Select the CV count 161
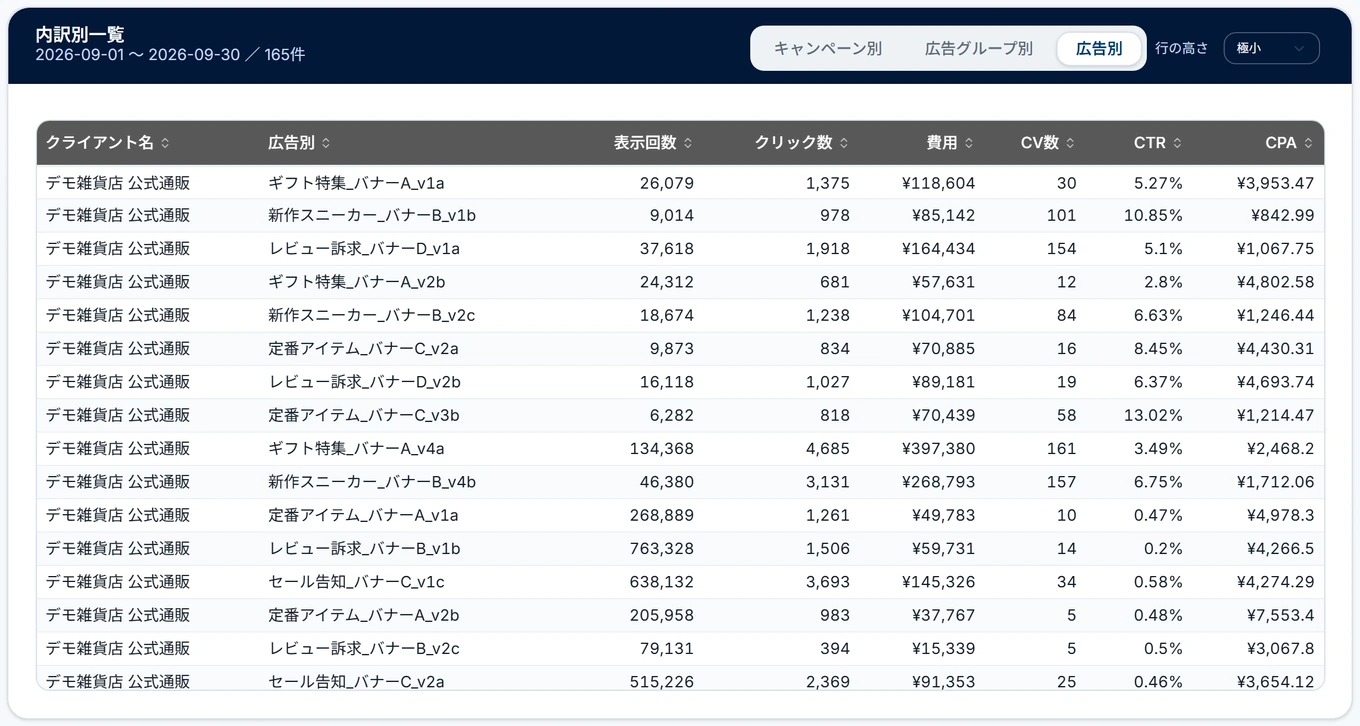1360x726 pixels. [x=1062, y=448]
